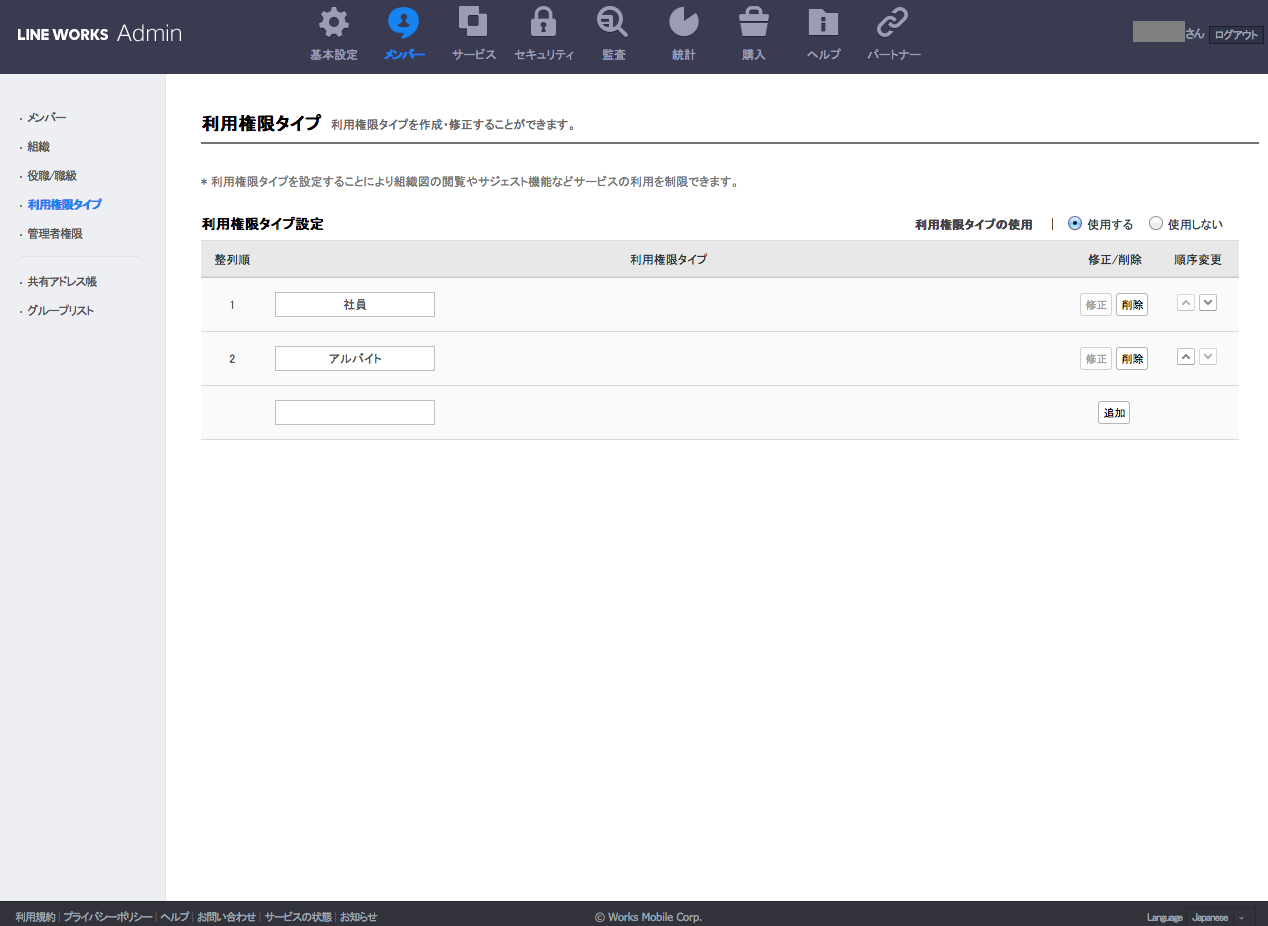This screenshot has height=926, width=1268.
Task: Click the 追加 button
Action: 1114,413
